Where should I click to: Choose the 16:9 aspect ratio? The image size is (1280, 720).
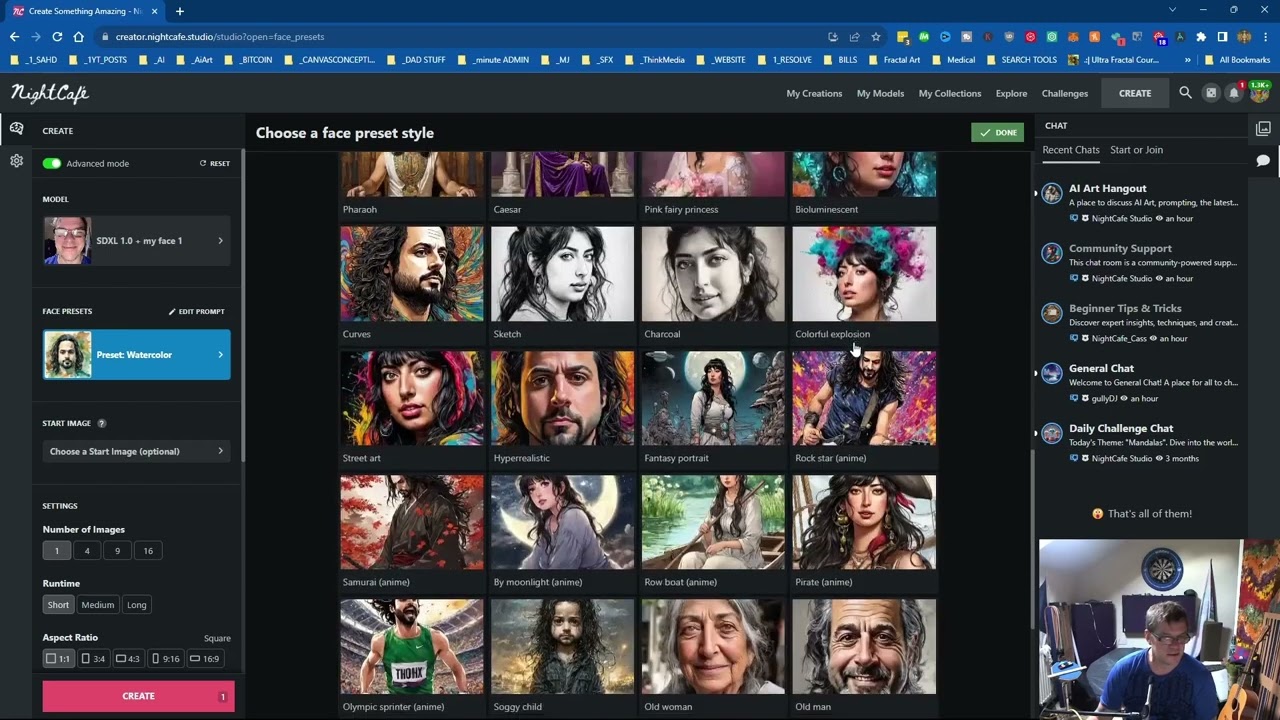205,659
